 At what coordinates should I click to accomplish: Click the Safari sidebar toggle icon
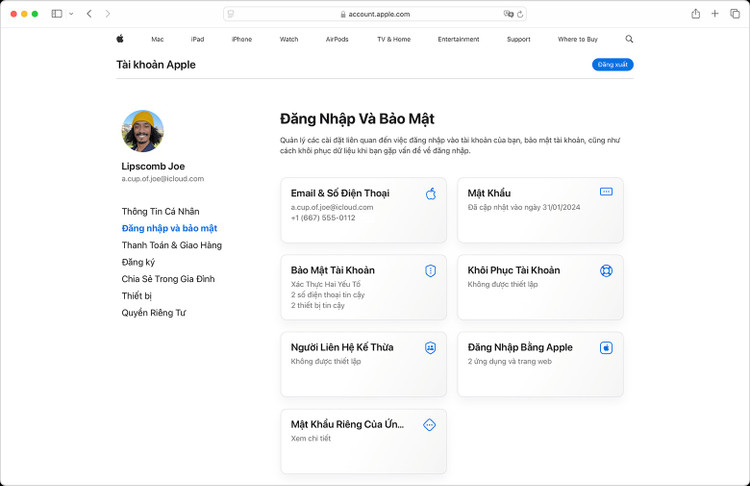(x=57, y=14)
